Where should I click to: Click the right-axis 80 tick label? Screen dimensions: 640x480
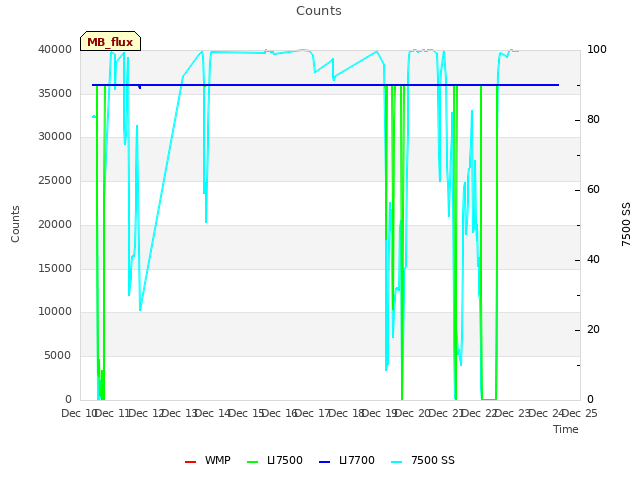coord(593,120)
